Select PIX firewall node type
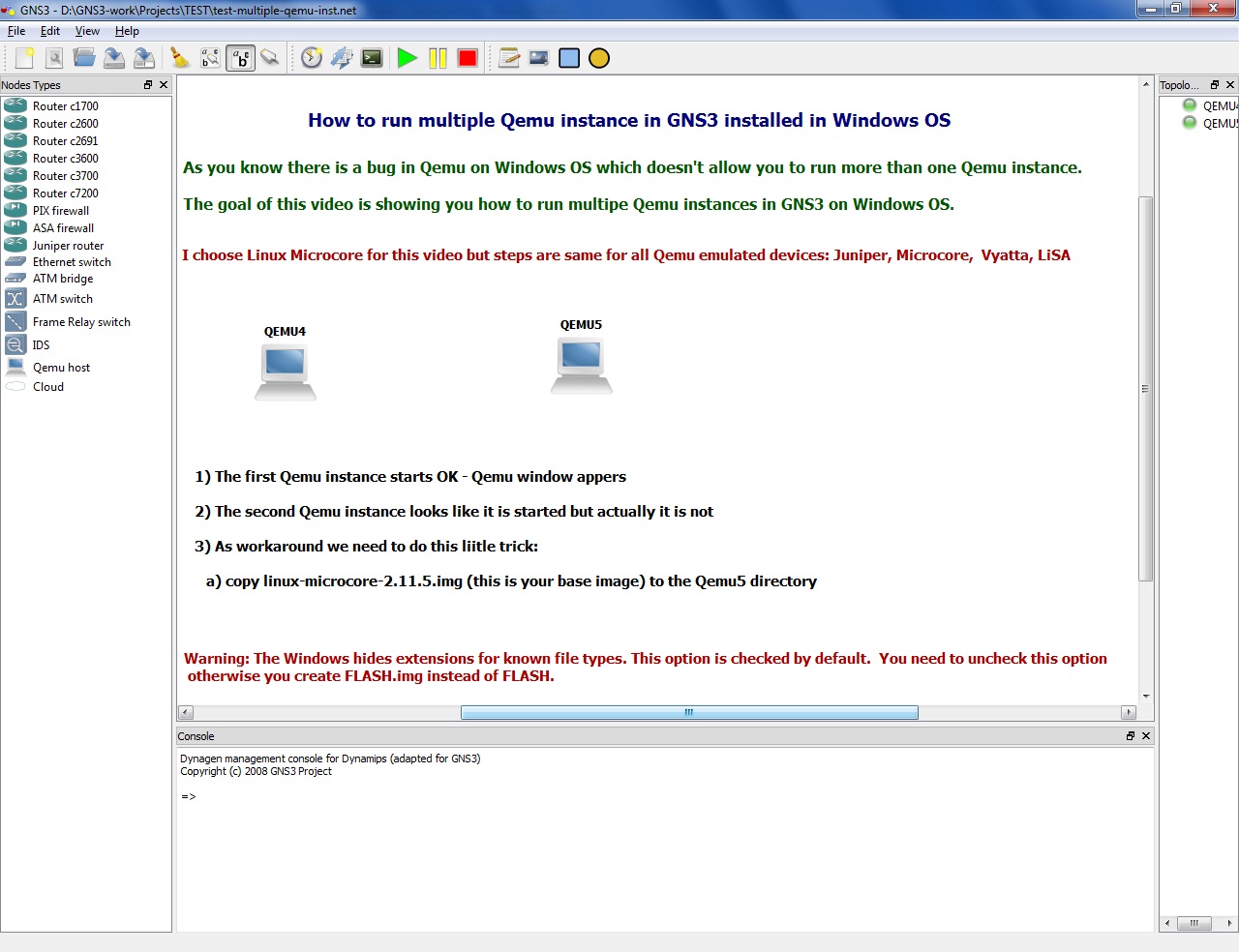The image size is (1239, 952). point(61,211)
